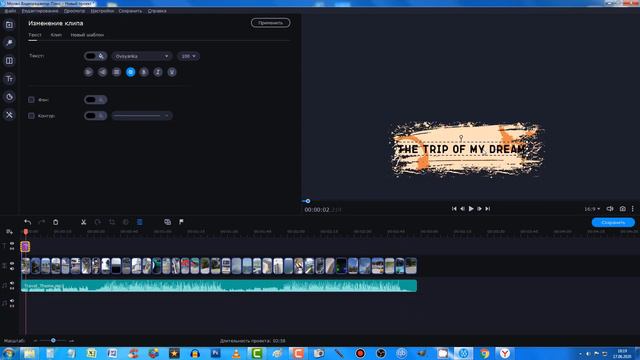
Task: Split clip using the scissors icon
Action: 83,222
